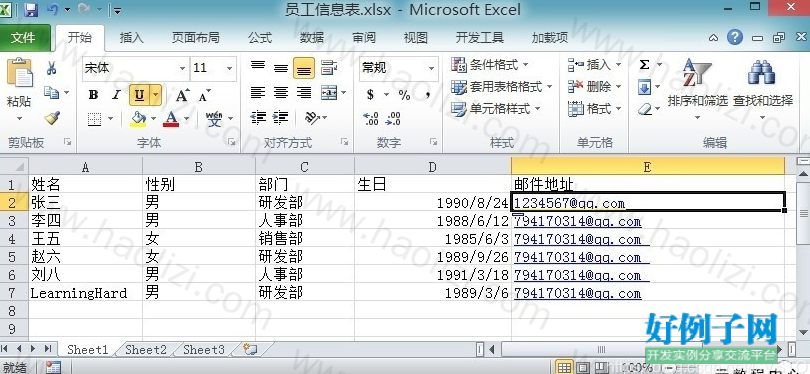
Task: Switch to the 页面布局 tab
Action: pos(195,38)
